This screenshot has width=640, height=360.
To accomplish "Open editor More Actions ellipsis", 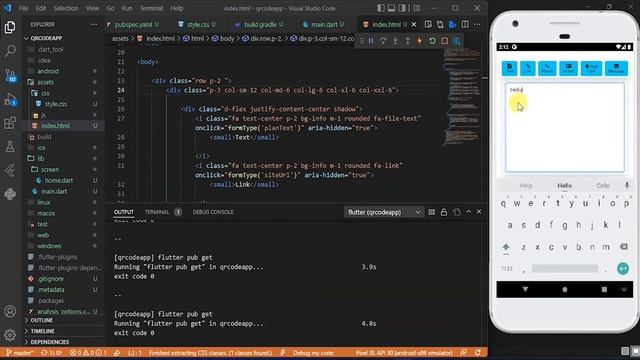I will pyautogui.click(x=477, y=24).
